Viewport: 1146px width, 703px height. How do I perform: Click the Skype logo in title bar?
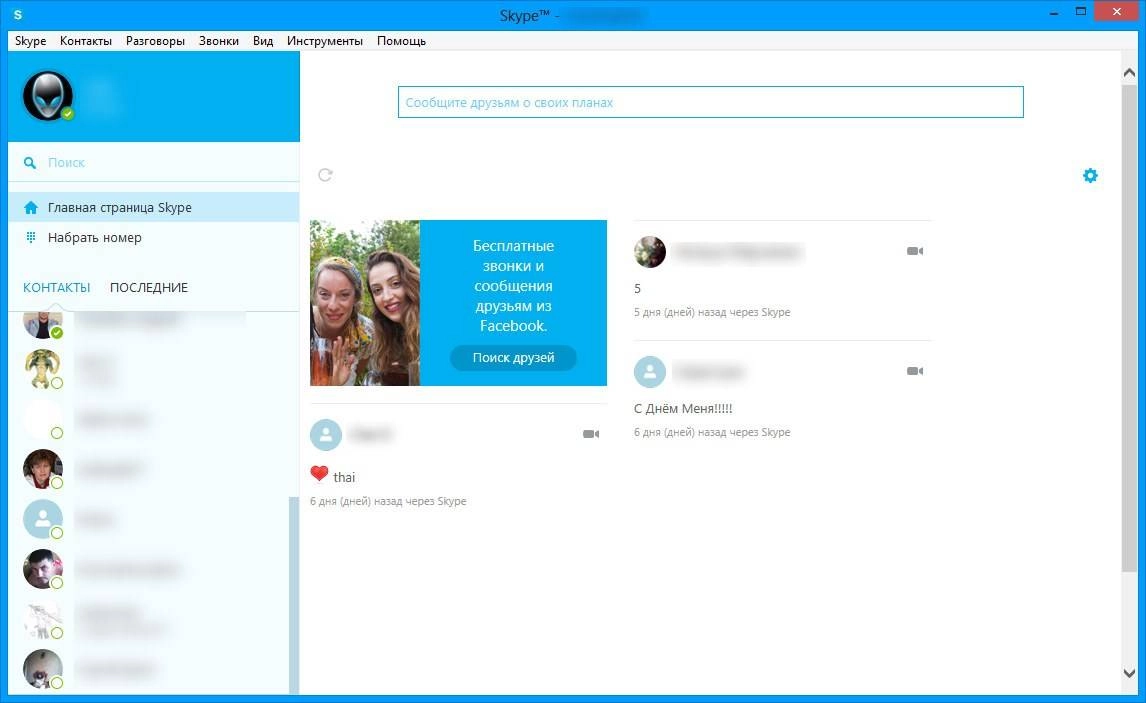(x=18, y=14)
